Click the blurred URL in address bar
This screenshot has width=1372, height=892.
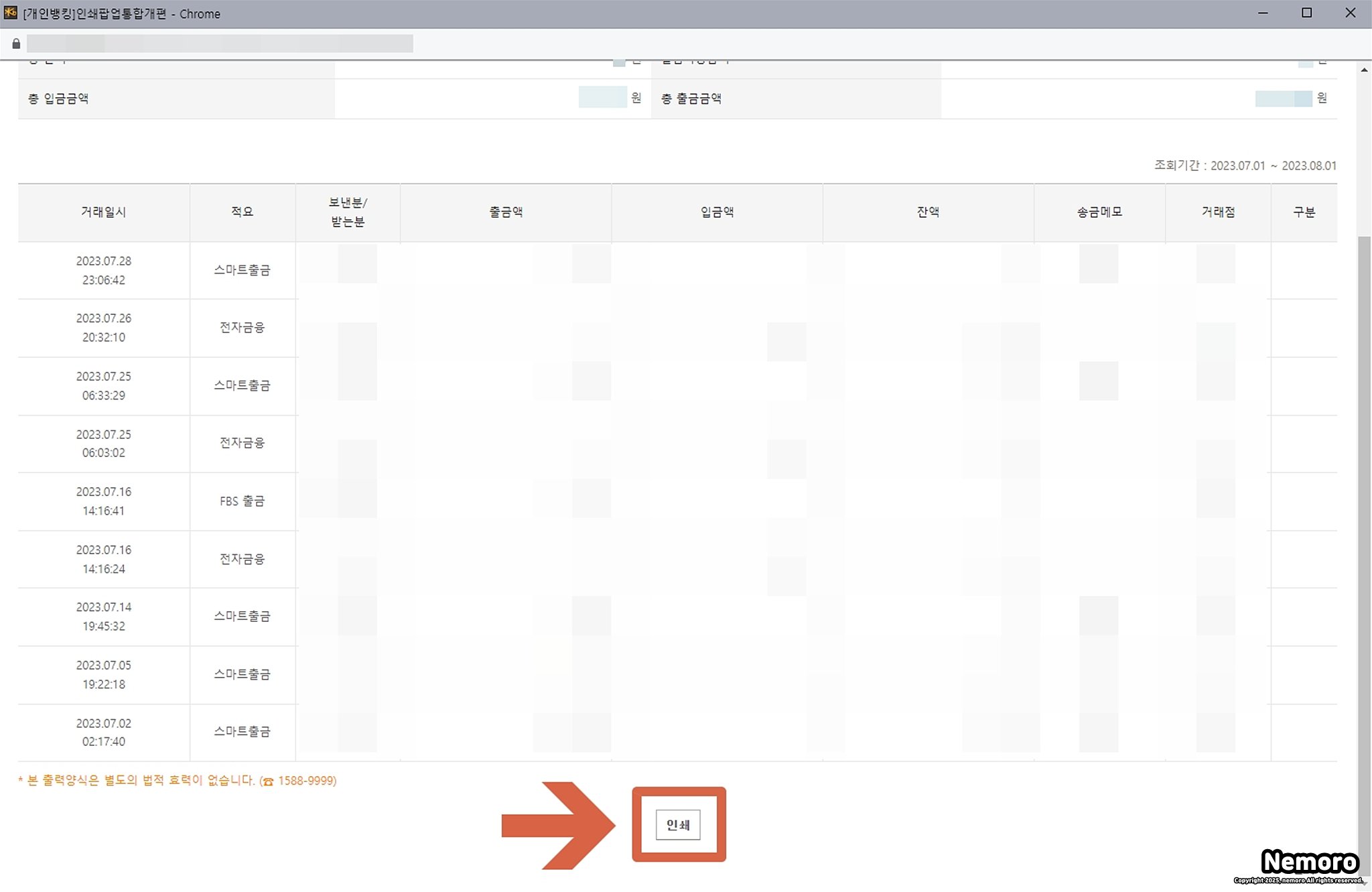(x=220, y=44)
